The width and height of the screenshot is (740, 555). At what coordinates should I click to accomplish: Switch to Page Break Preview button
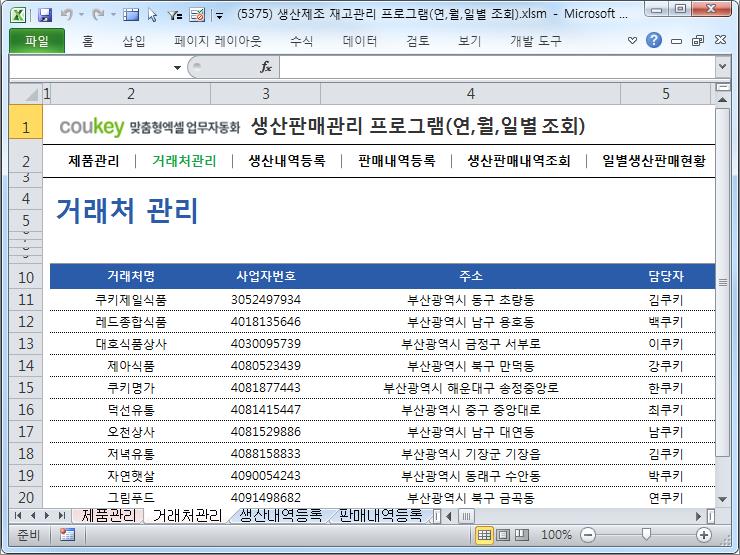point(521,535)
